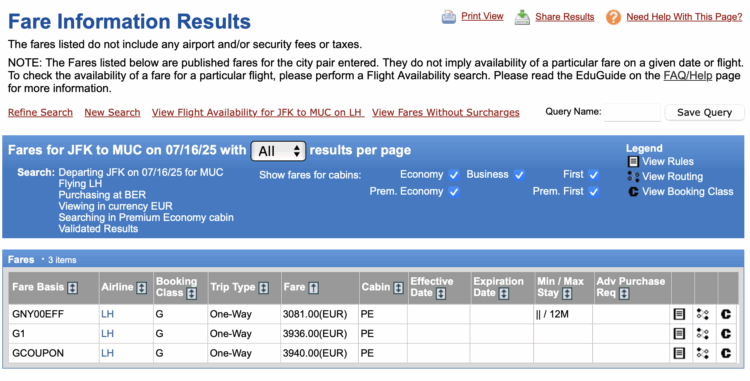The height and width of the screenshot is (381, 750).
Task: Open the results per page dropdown
Action: [x=278, y=151]
